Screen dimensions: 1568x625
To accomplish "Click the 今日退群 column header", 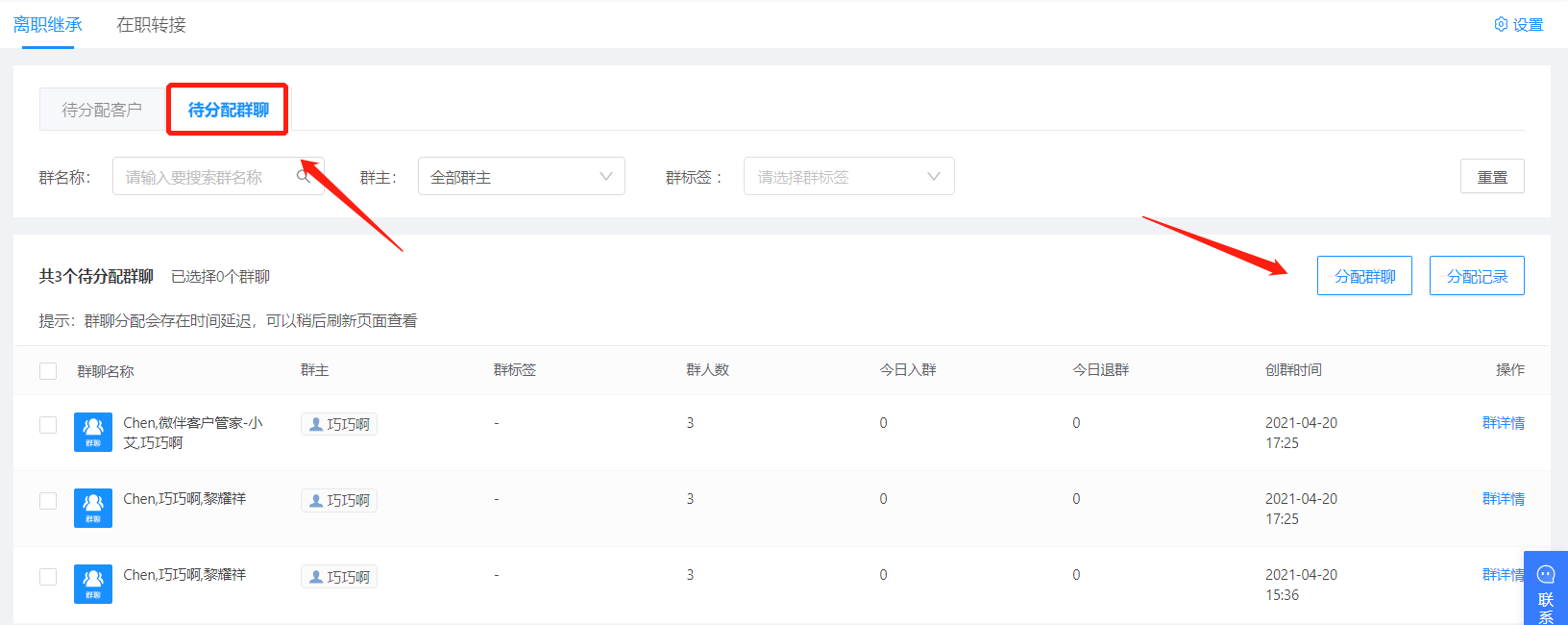I will [x=1101, y=370].
